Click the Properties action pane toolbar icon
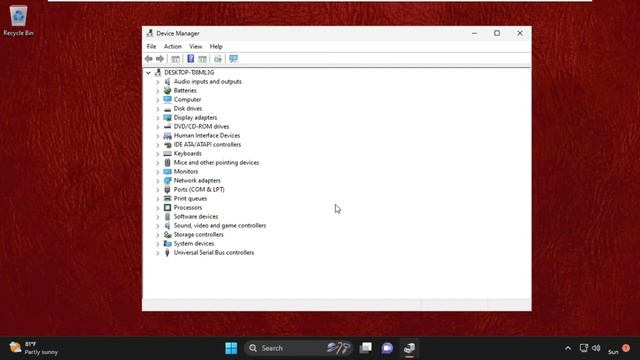The width and height of the screenshot is (640, 360). pos(202,59)
